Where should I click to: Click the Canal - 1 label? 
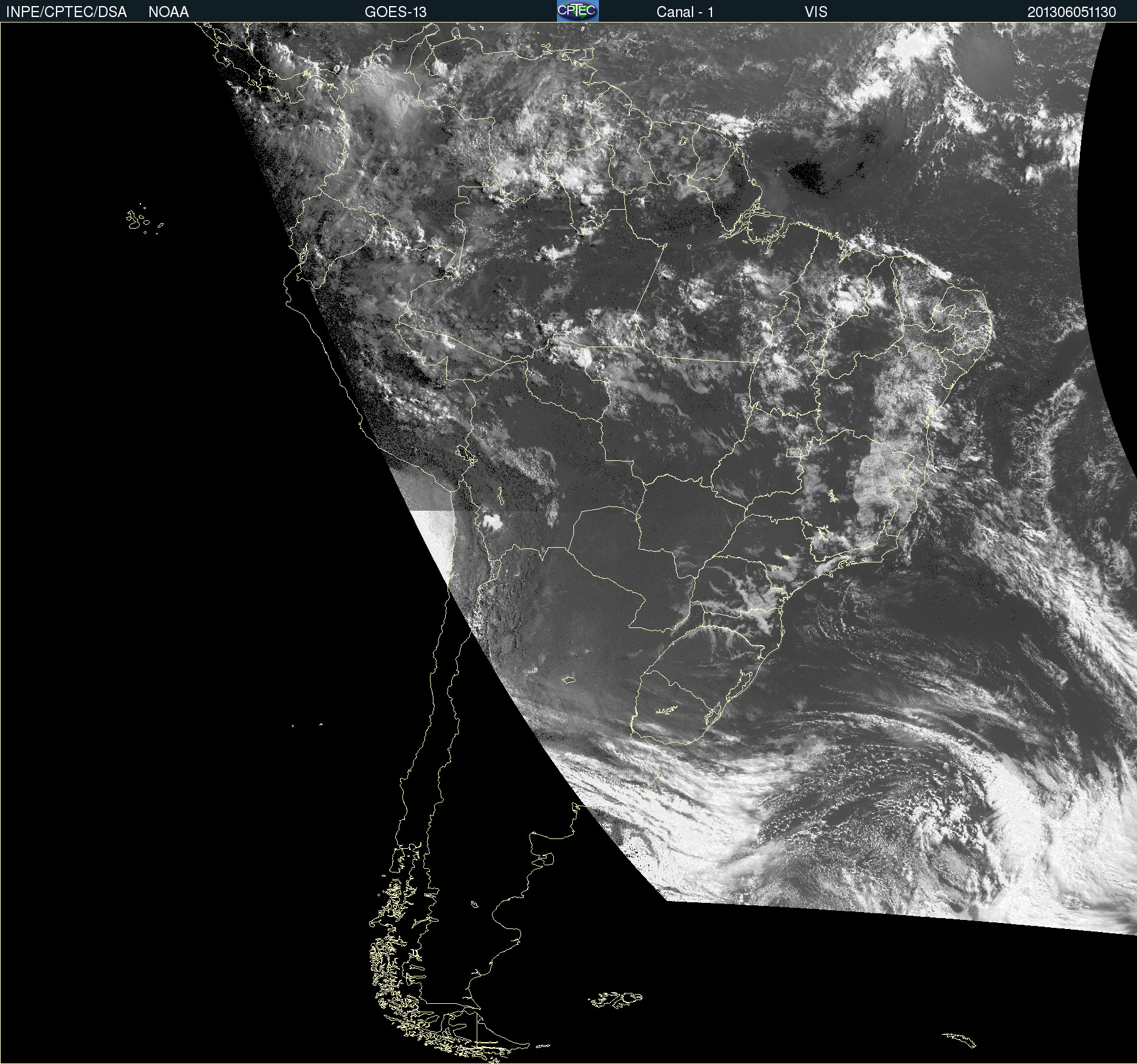(685, 12)
